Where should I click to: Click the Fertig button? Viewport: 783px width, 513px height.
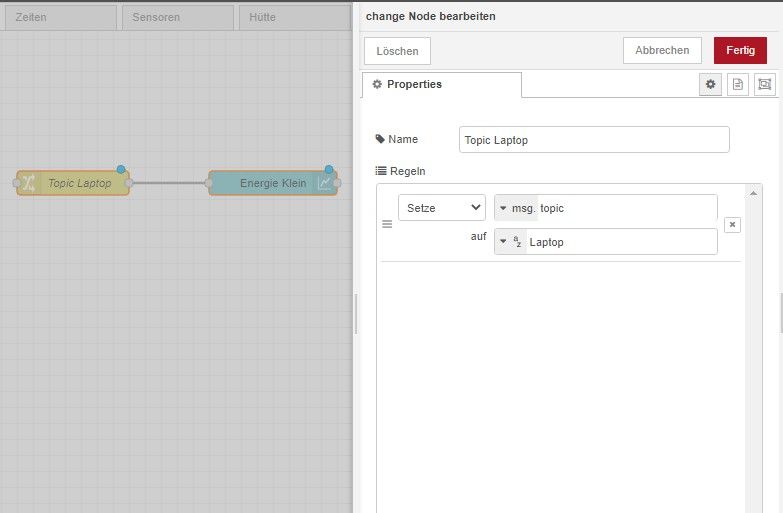click(x=740, y=50)
